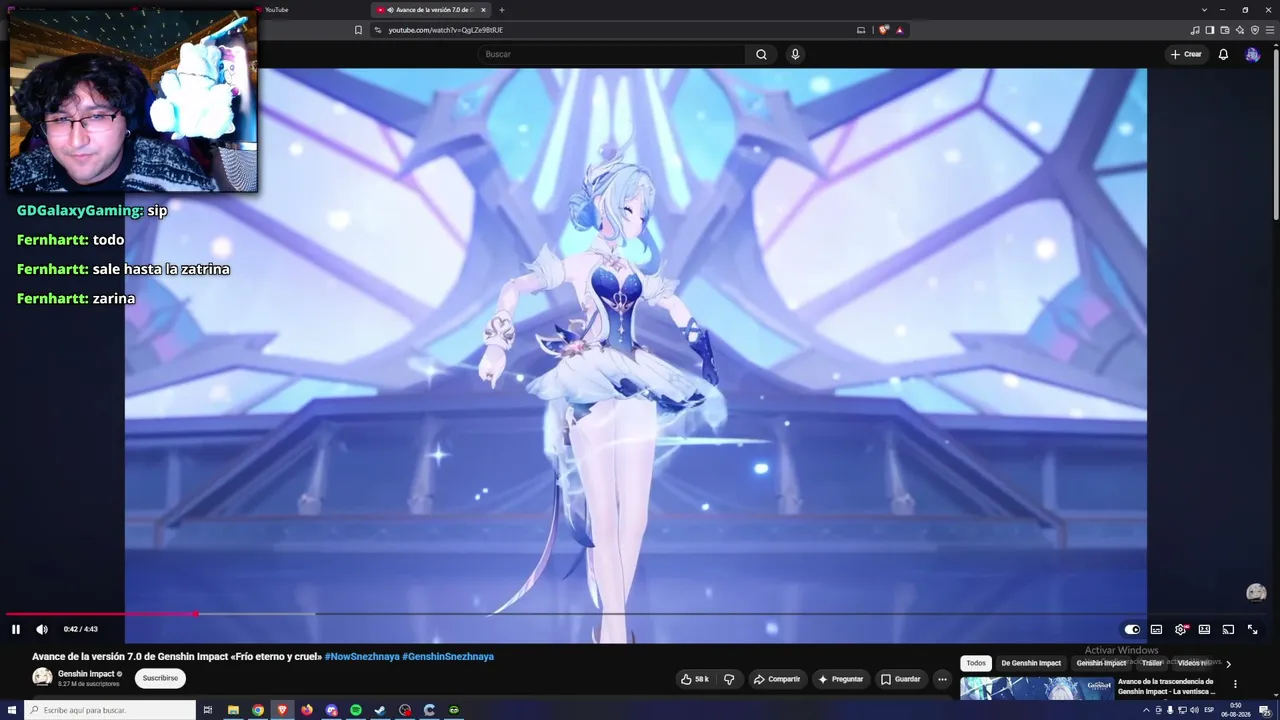The width and height of the screenshot is (1280, 720).
Task: Cast video to another screen
Action: [x=1228, y=629]
